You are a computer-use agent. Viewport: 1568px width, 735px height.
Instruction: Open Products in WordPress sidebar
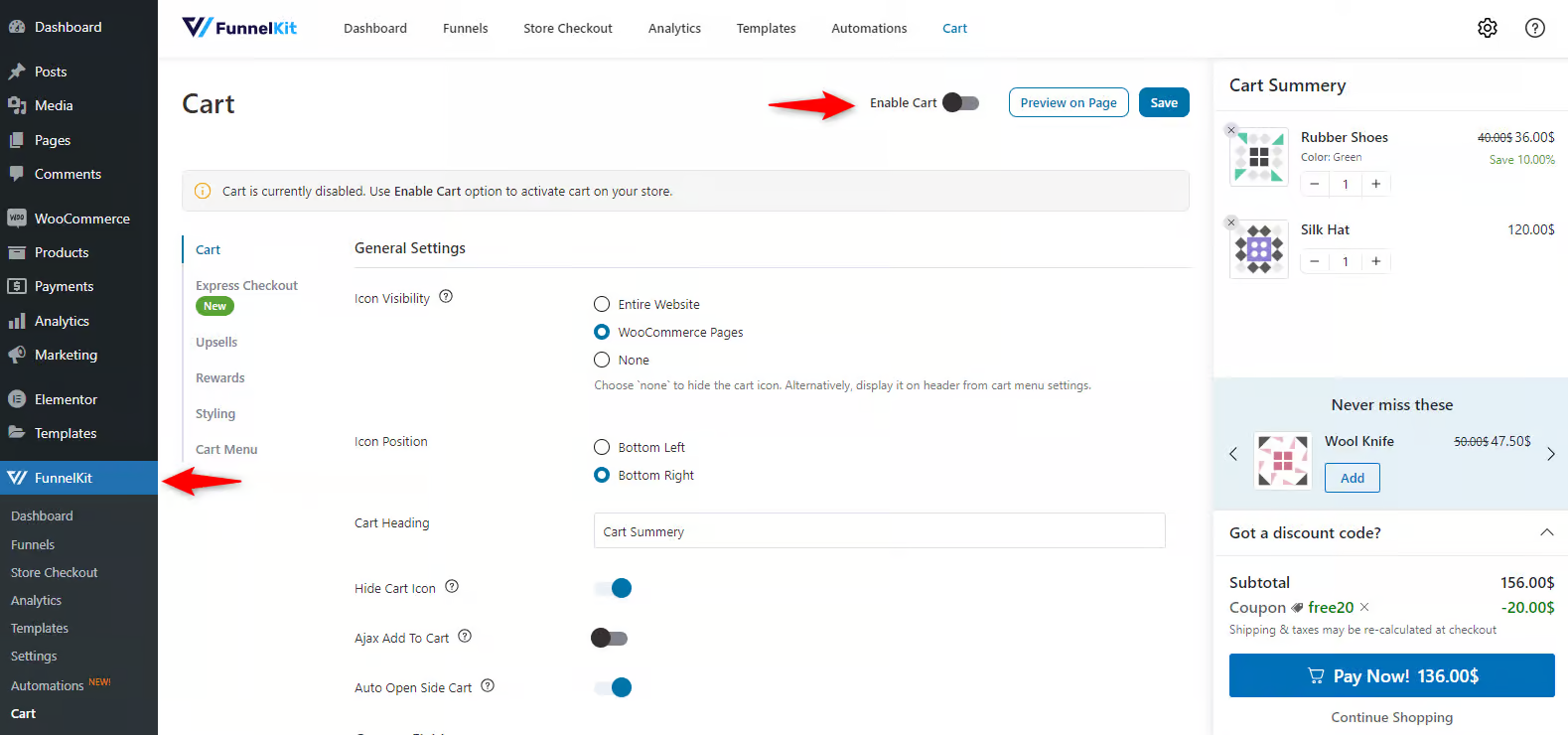[78, 252]
